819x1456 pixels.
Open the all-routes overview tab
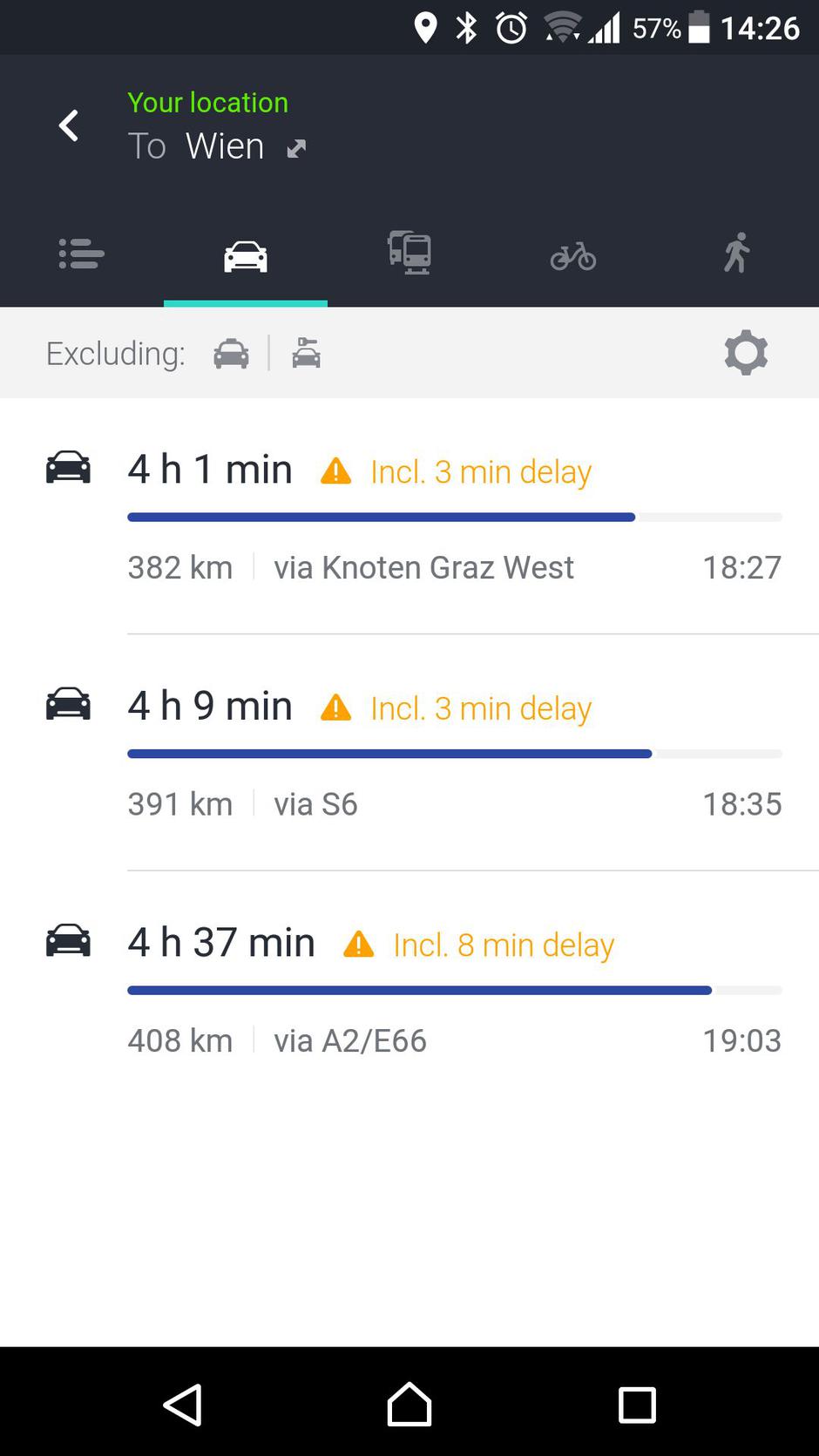click(x=82, y=254)
